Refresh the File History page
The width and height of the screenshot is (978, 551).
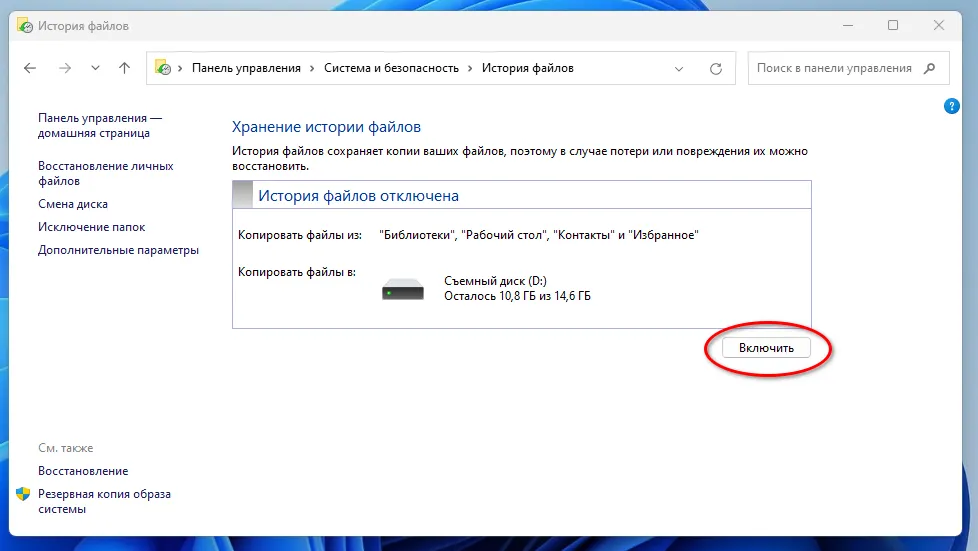pos(716,69)
